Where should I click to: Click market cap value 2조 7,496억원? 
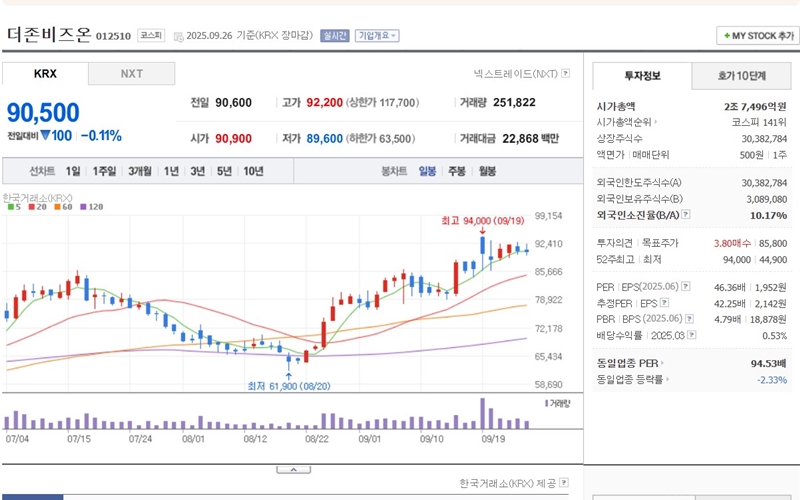755,106
